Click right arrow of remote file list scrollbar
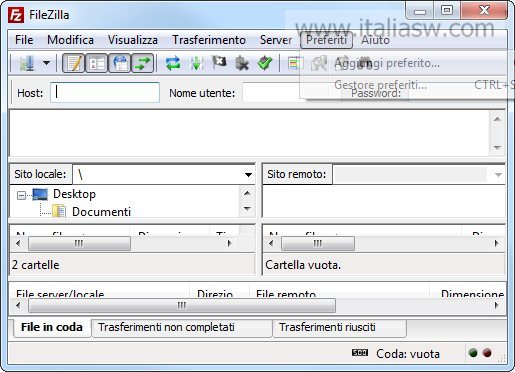Screen dimensions: 515x372 (497, 243)
